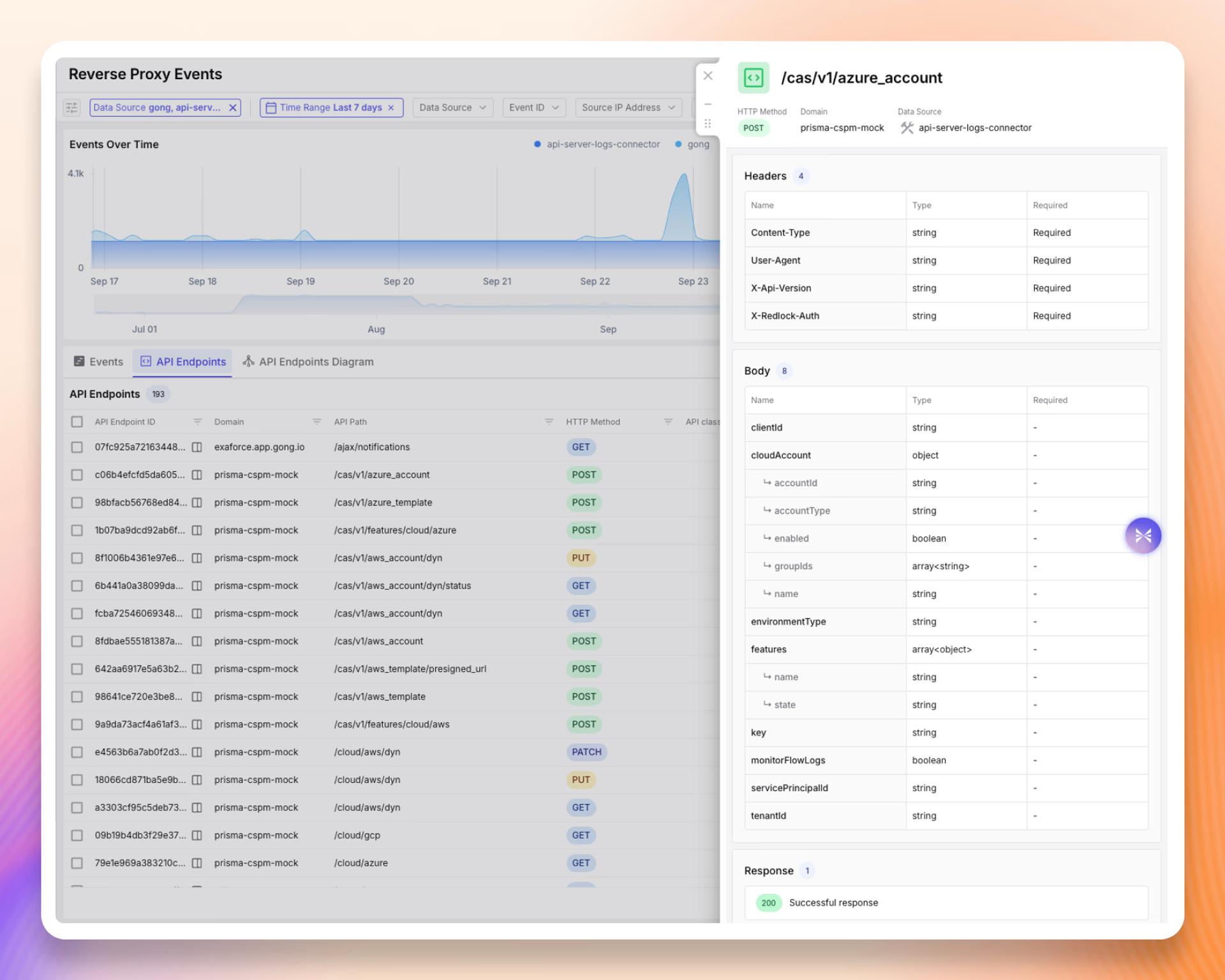1225x980 pixels.
Task: Open side panel icon for 07fc925a72163448 row
Action: (x=197, y=447)
